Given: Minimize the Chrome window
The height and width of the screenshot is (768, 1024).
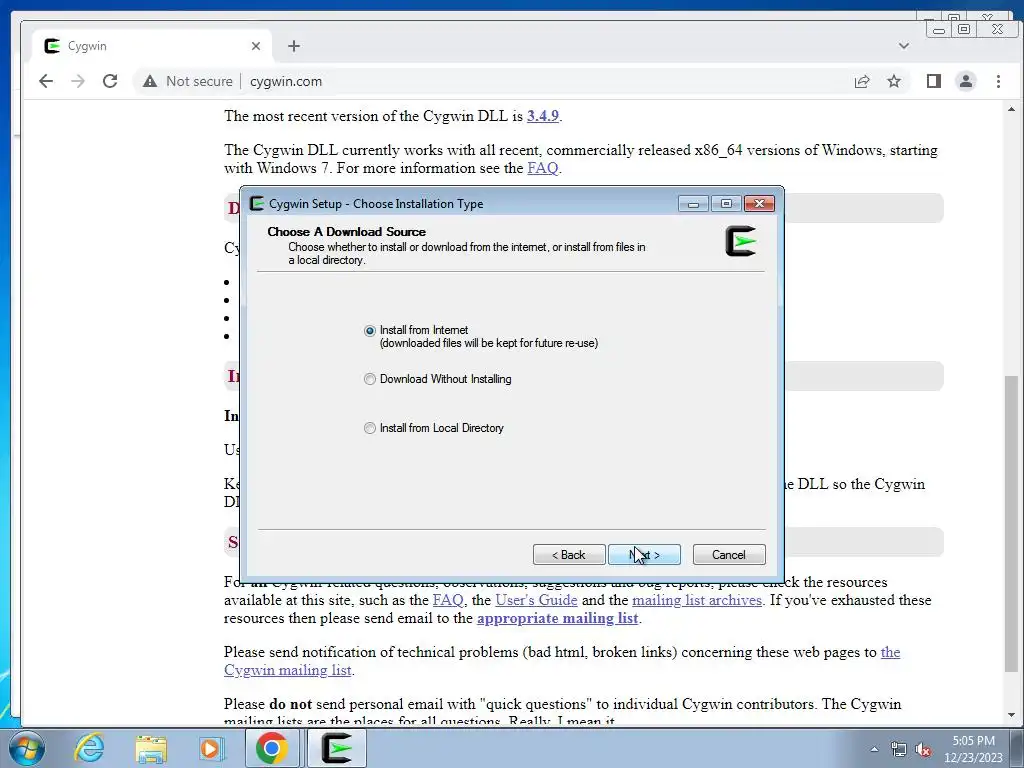Looking at the screenshot, I should point(939,29).
